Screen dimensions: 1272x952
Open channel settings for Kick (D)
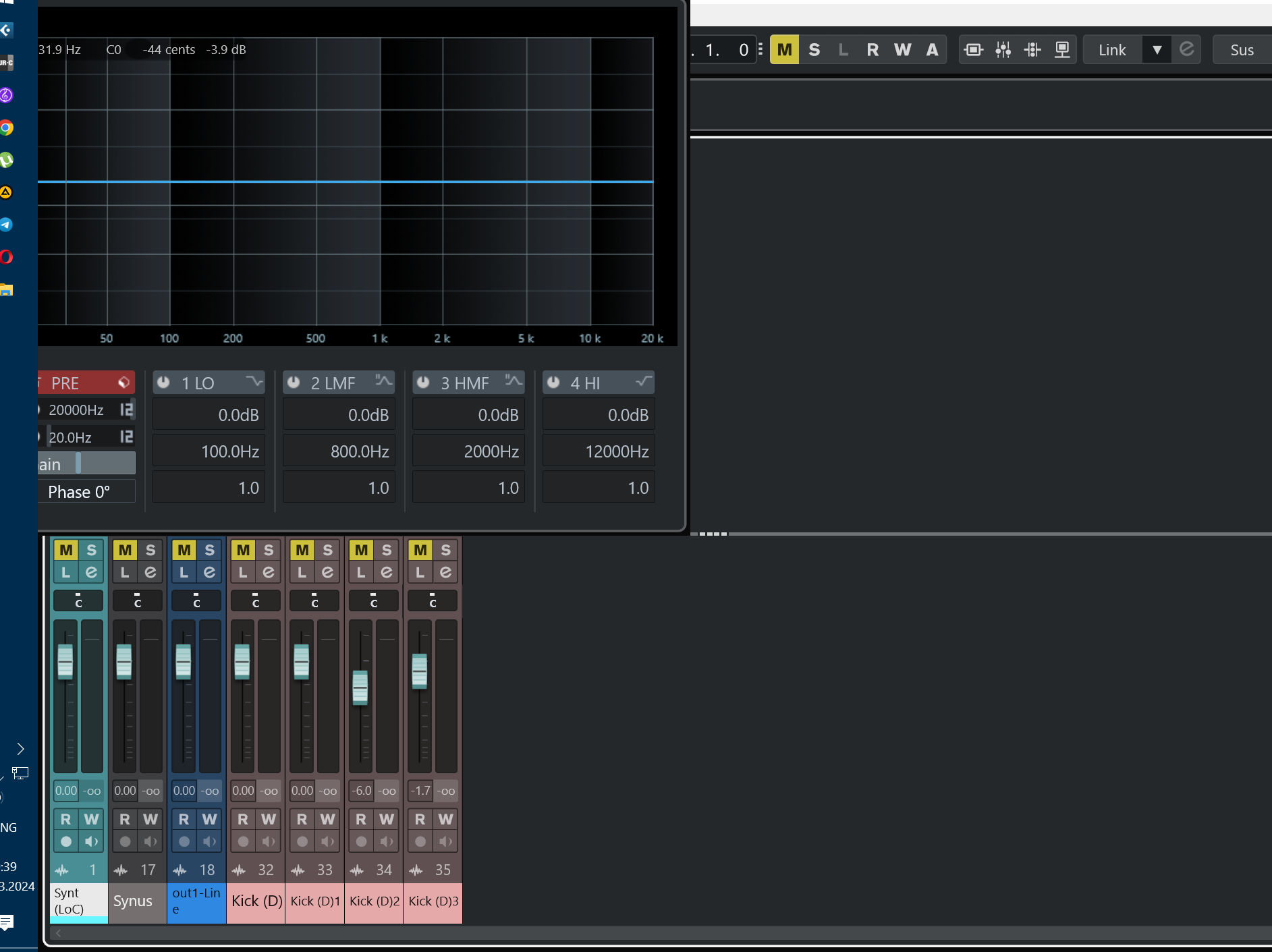click(x=269, y=572)
